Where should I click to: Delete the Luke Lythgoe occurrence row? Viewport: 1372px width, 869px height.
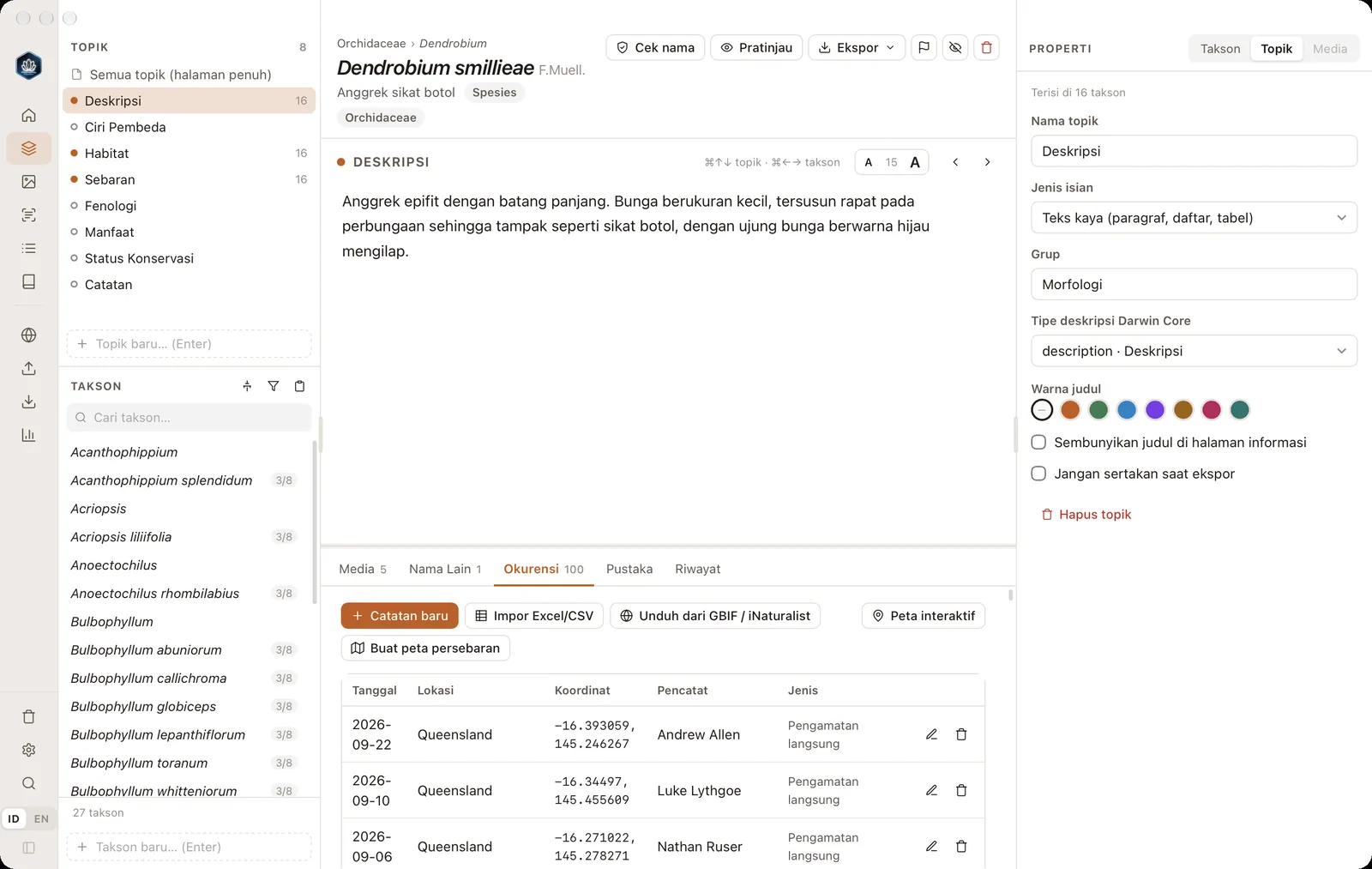point(961,790)
